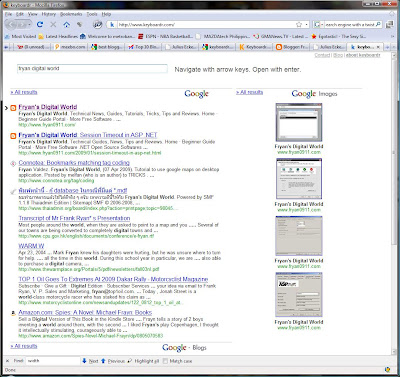Close the active keyboardr tab
The height and width of the screenshot is (377, 400).
[x=378, y=47]
